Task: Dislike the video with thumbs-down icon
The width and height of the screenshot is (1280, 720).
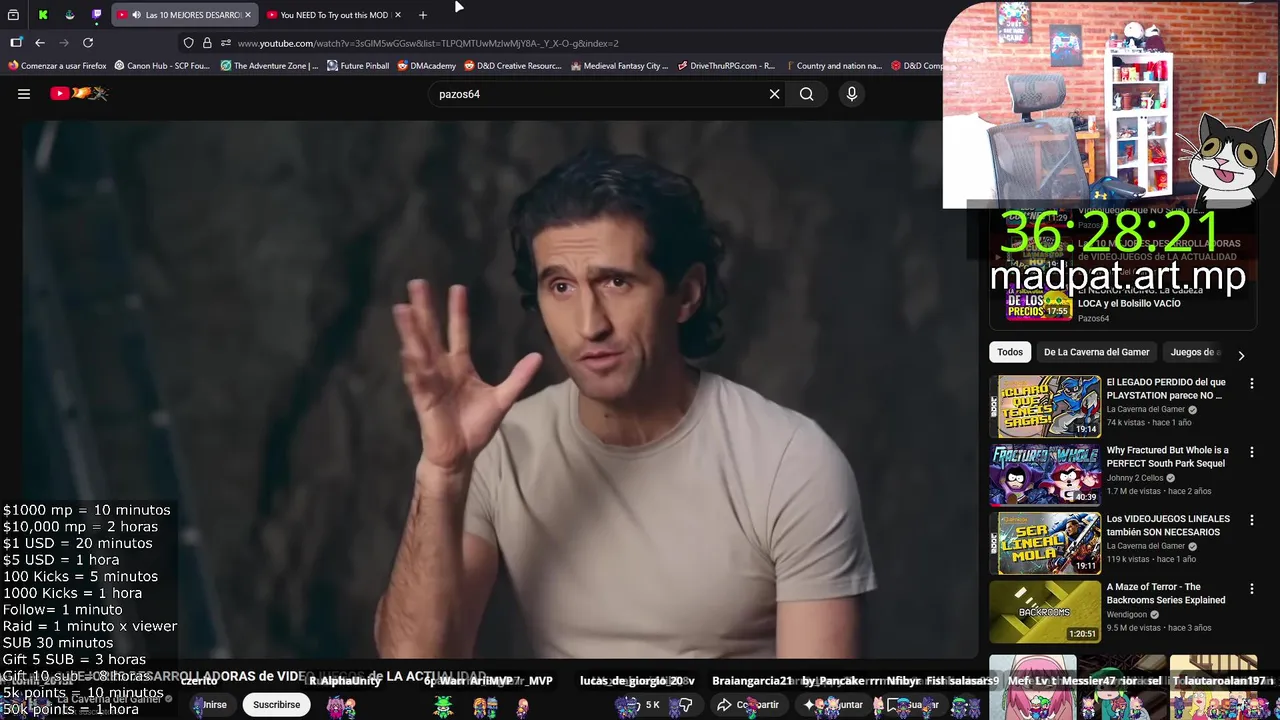Action: point(686,705)
